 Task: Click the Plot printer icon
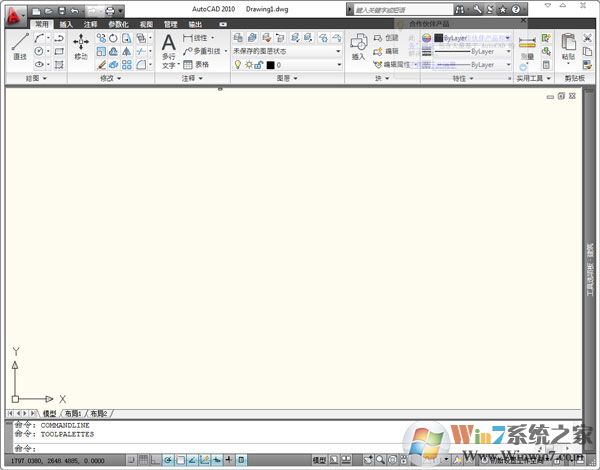(109, 11)
